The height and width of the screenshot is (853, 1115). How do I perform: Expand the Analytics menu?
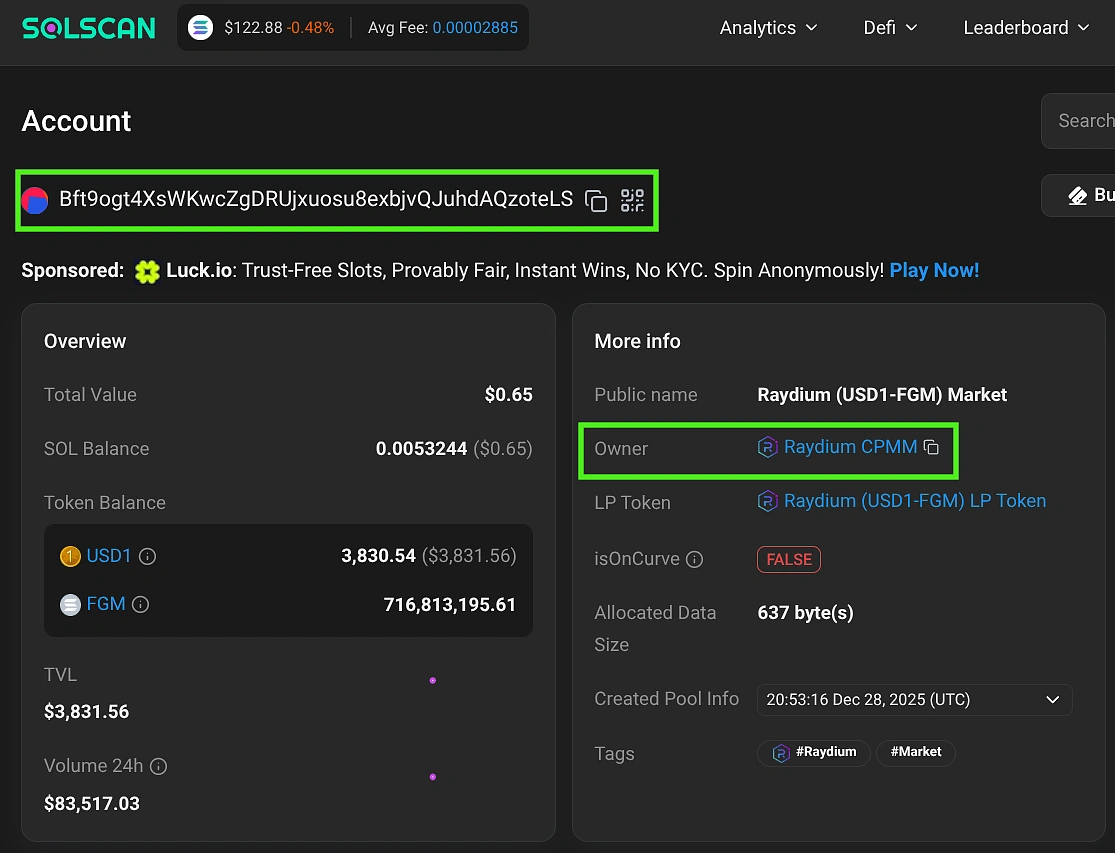click(x=768, y=27)
